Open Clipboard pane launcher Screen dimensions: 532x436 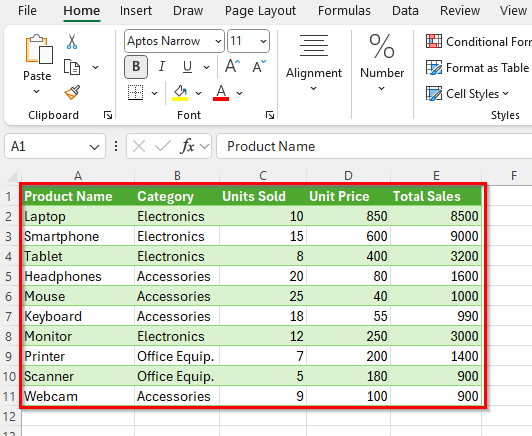[108, 115]
